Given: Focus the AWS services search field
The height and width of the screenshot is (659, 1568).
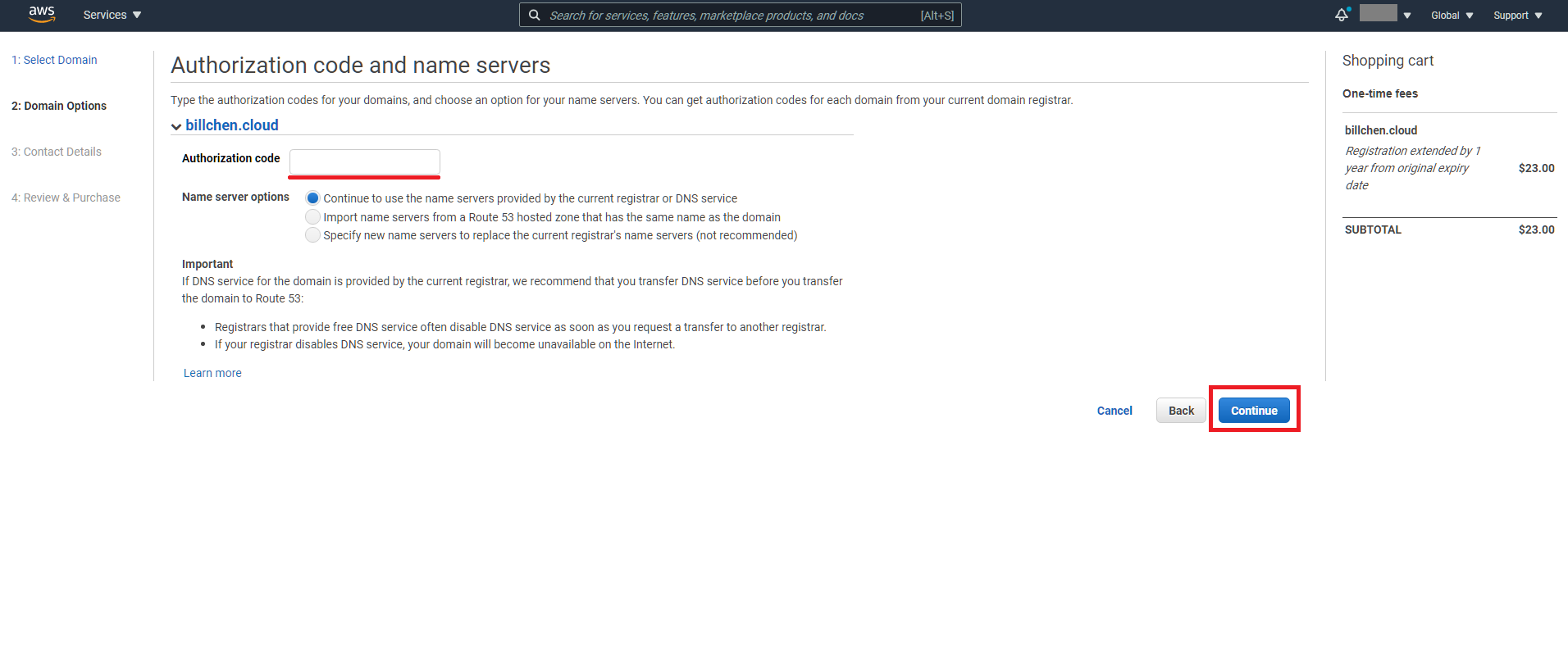Looking at the screenshot, I should coord(740,15).
